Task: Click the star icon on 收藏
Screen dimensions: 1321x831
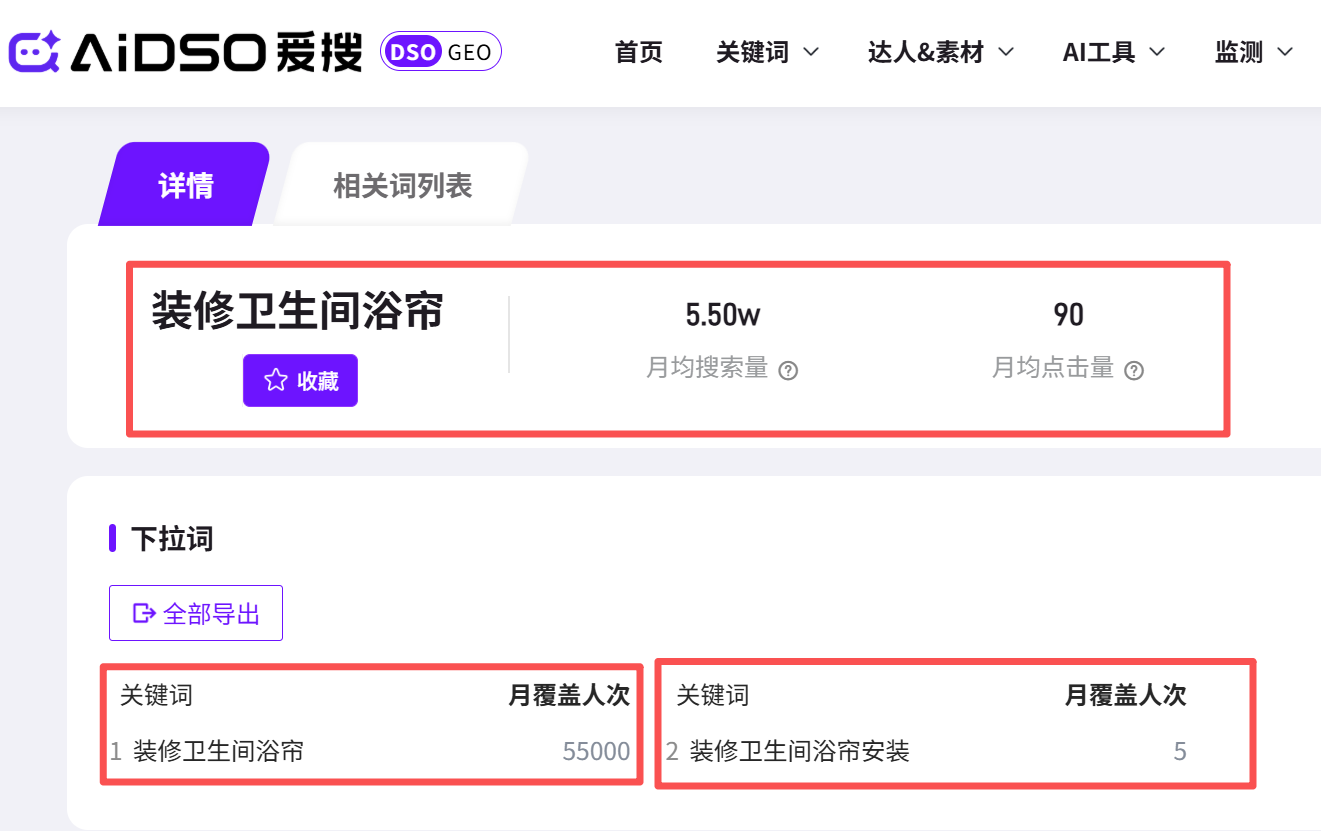Action: pyautogui.click(x=275, y=381)
